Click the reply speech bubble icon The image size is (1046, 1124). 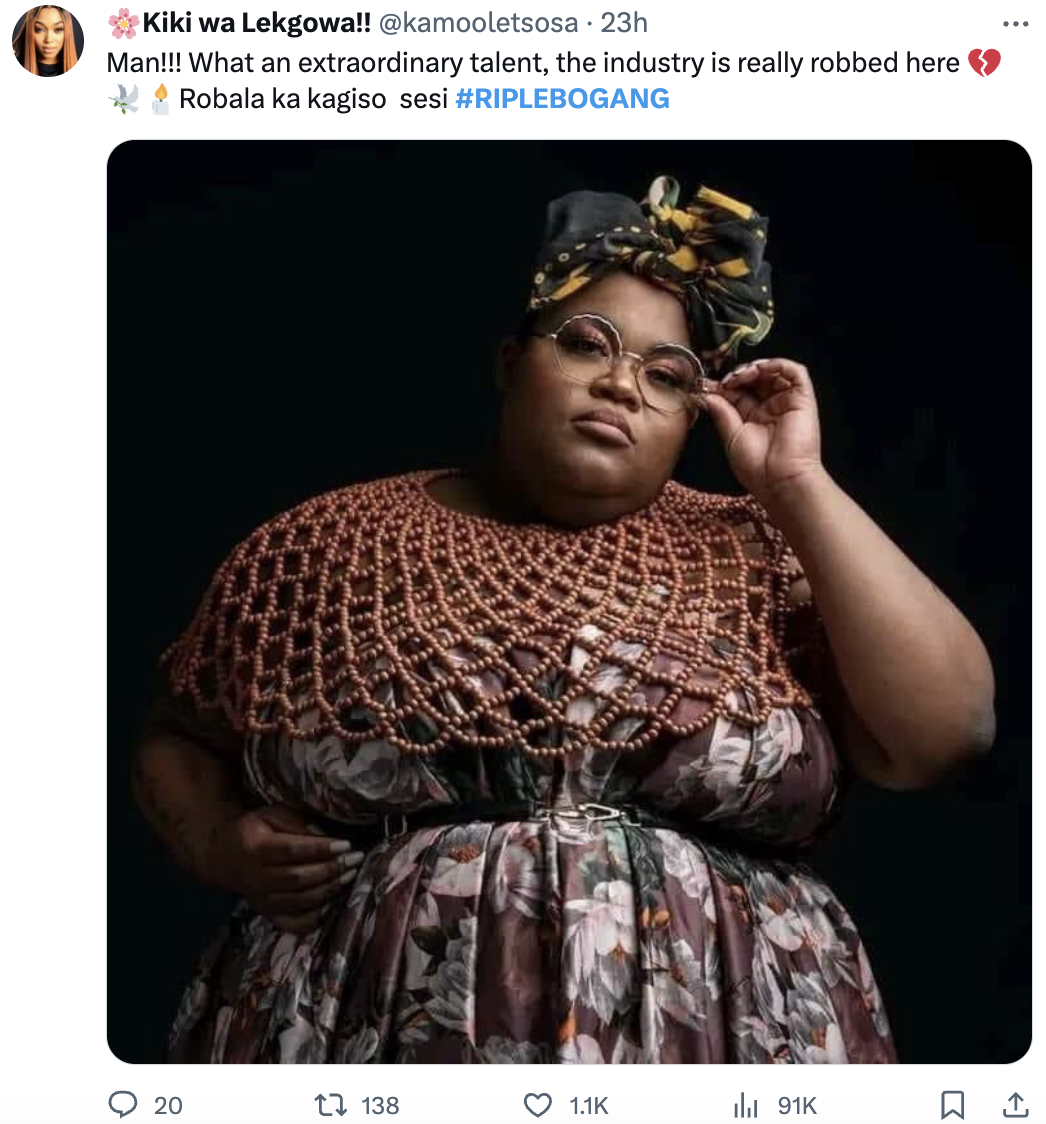click(x=123, y=1105)
